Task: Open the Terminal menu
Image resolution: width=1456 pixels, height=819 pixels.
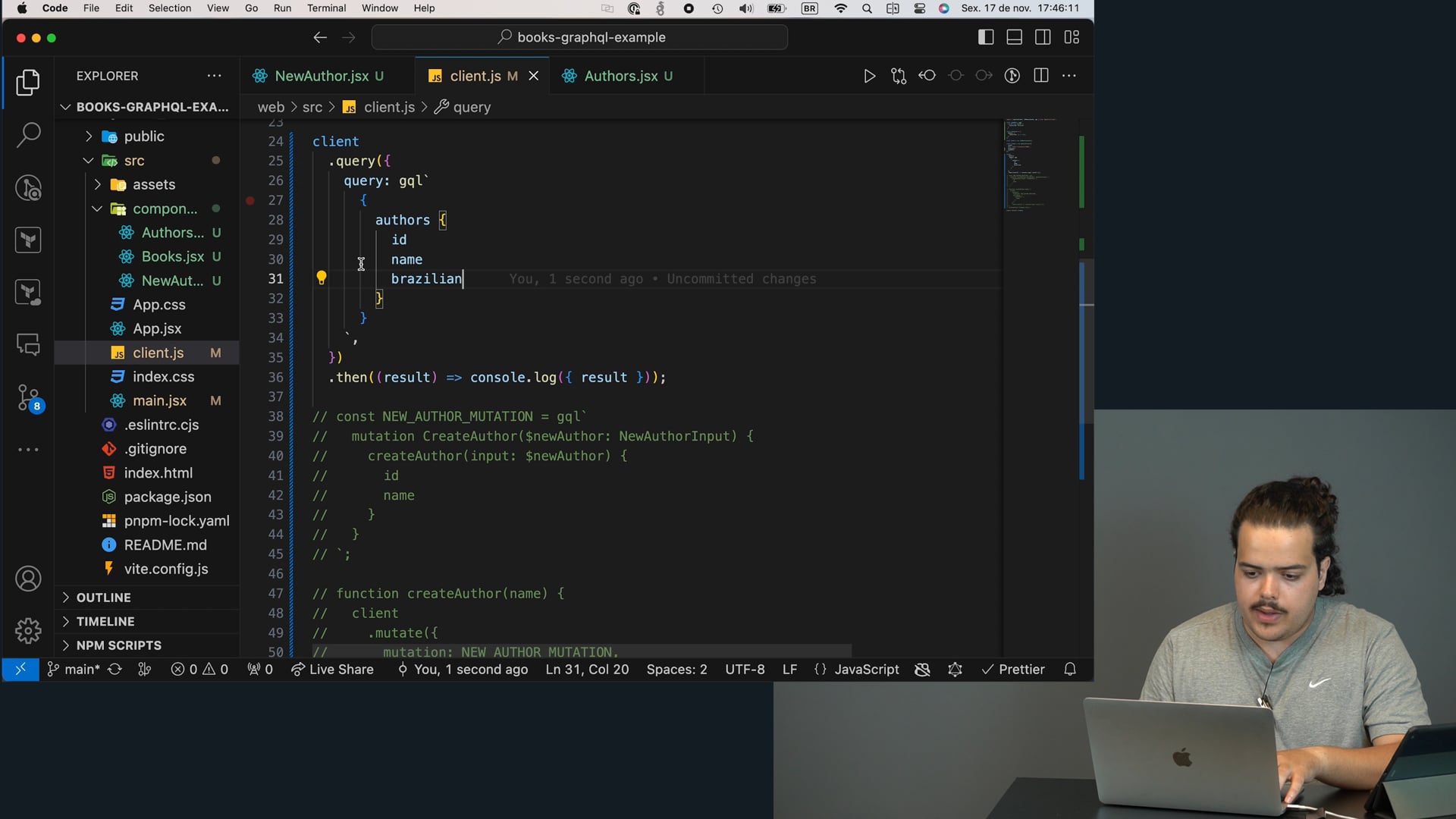Action: (326, 8)
